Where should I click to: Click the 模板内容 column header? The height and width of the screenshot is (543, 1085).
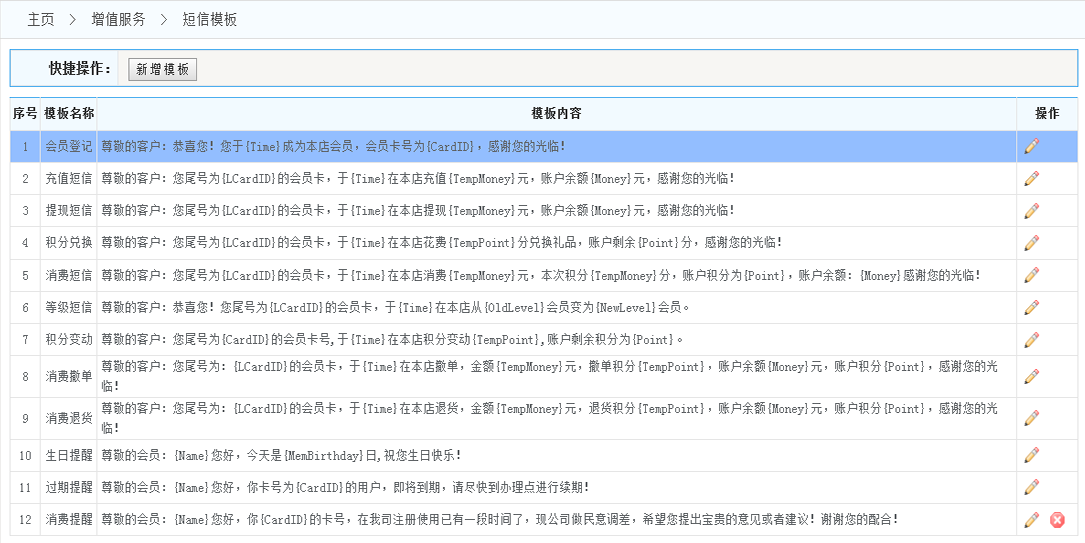[557, 114]
